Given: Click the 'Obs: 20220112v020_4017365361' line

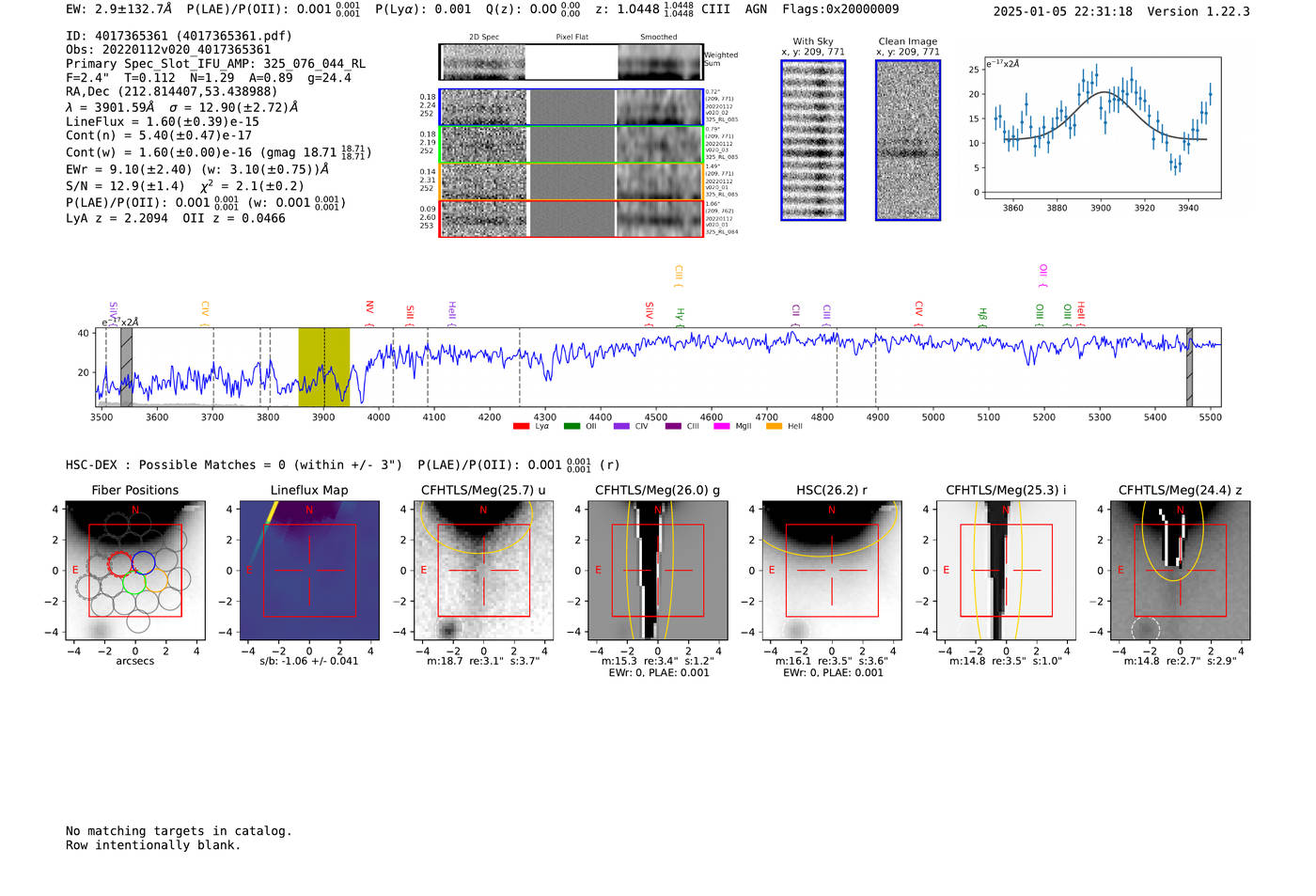Looking at the screenshot, I should click(x=168, y=50).
